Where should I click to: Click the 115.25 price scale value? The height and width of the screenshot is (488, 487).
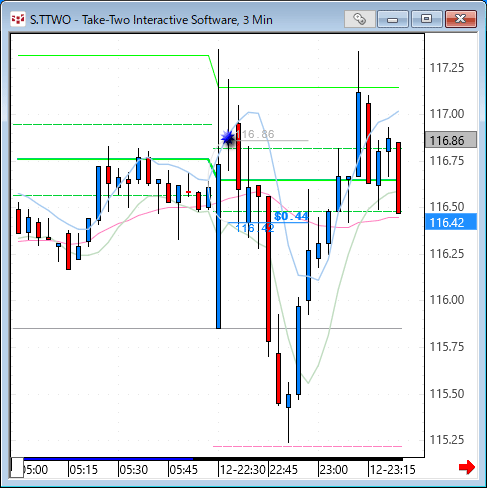(x=447, y=440)
